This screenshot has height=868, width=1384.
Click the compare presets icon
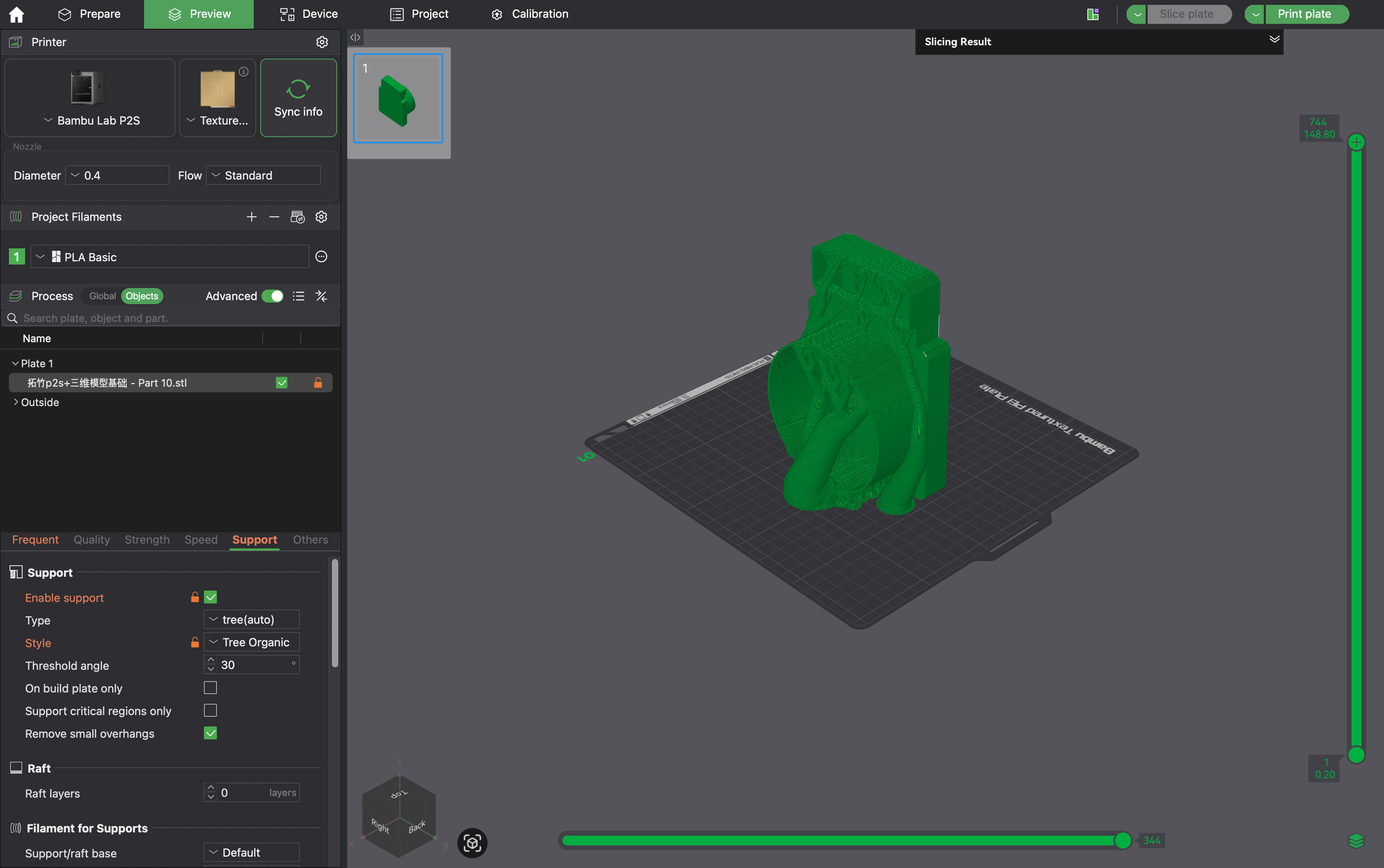(322, 296)
